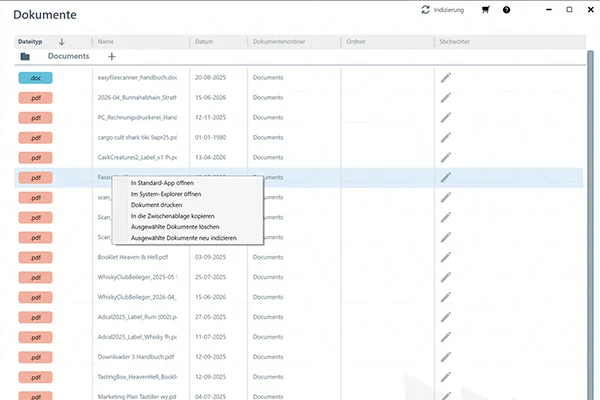Click .pdf badge of cargo cult shark tiki
600x400 pixels.
point(36,138)
